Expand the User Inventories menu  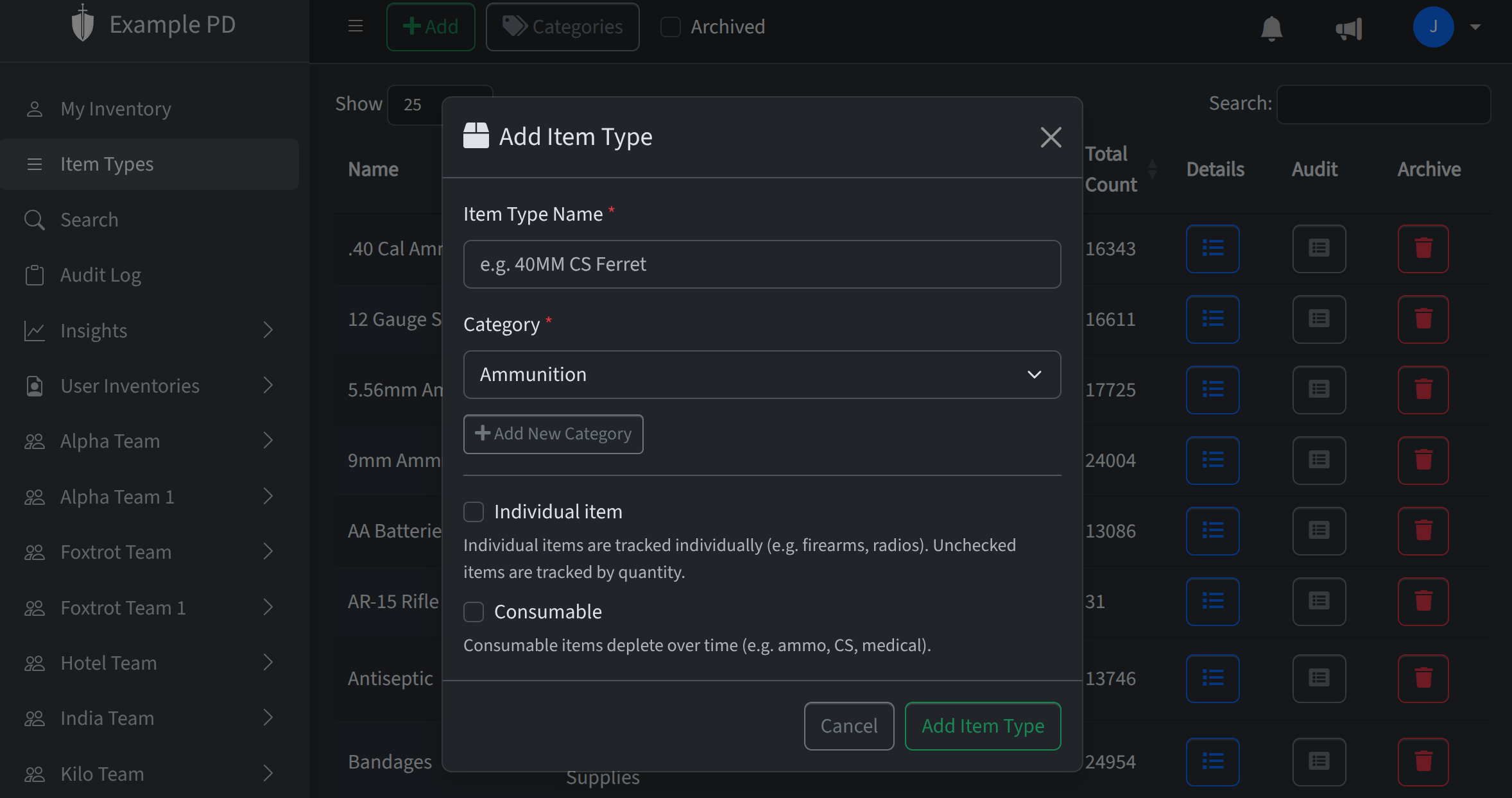(268, 386)
